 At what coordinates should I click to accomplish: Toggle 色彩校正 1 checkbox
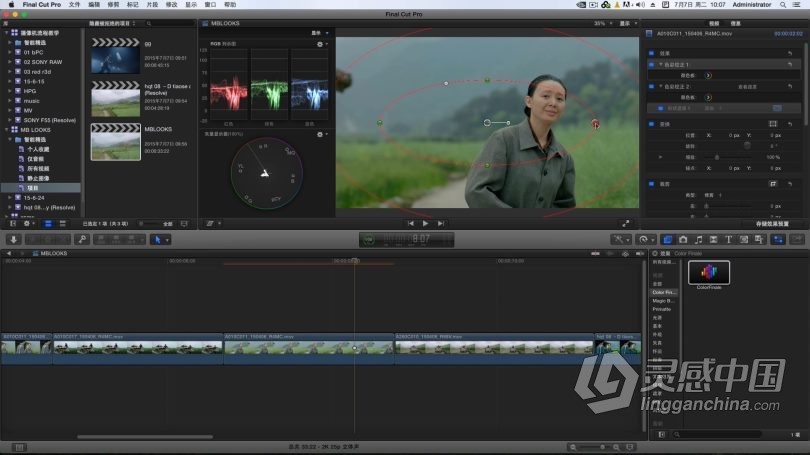point(651,65)
